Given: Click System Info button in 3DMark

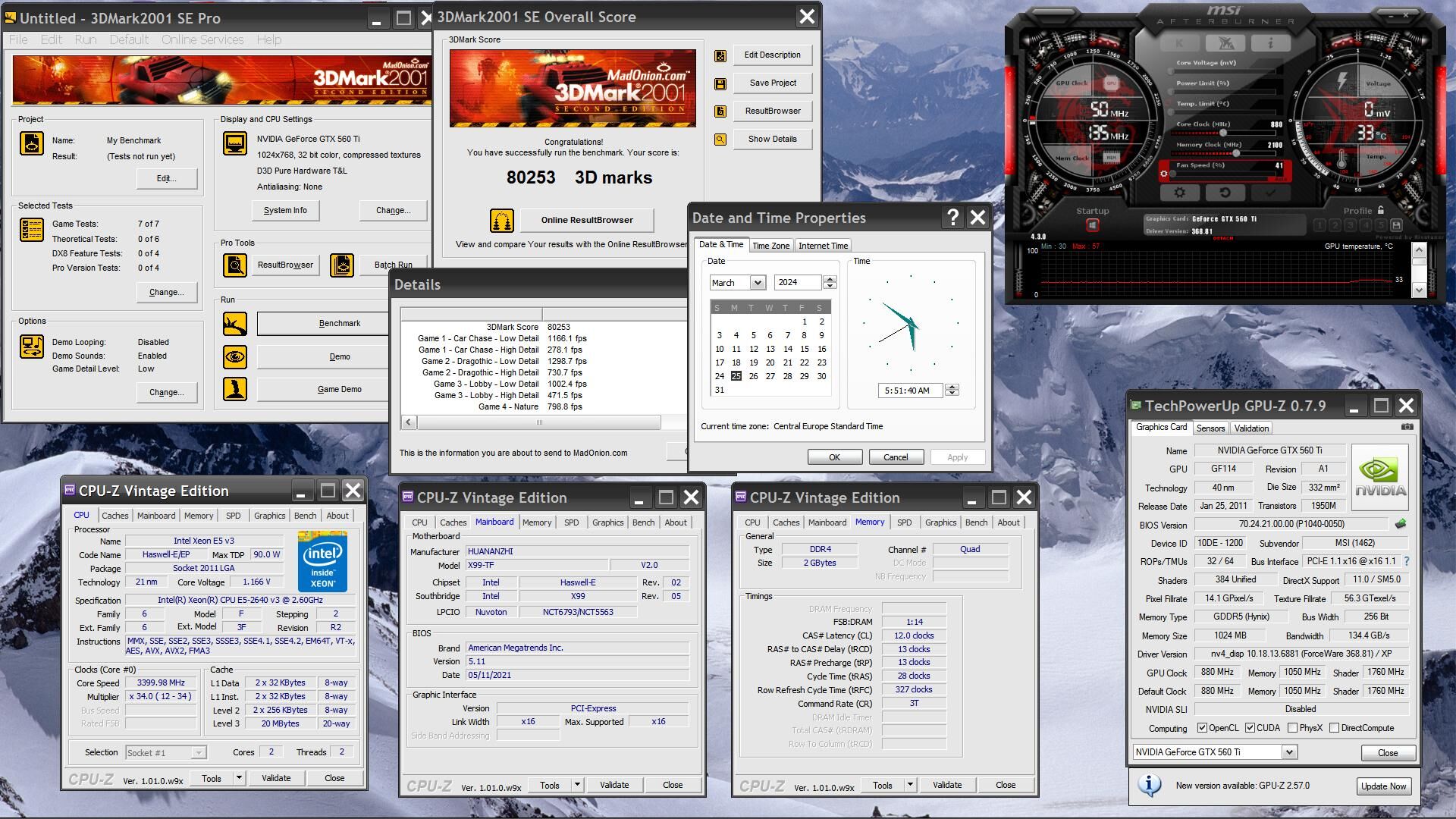Looking at the screenshot, I should [285, 211].
